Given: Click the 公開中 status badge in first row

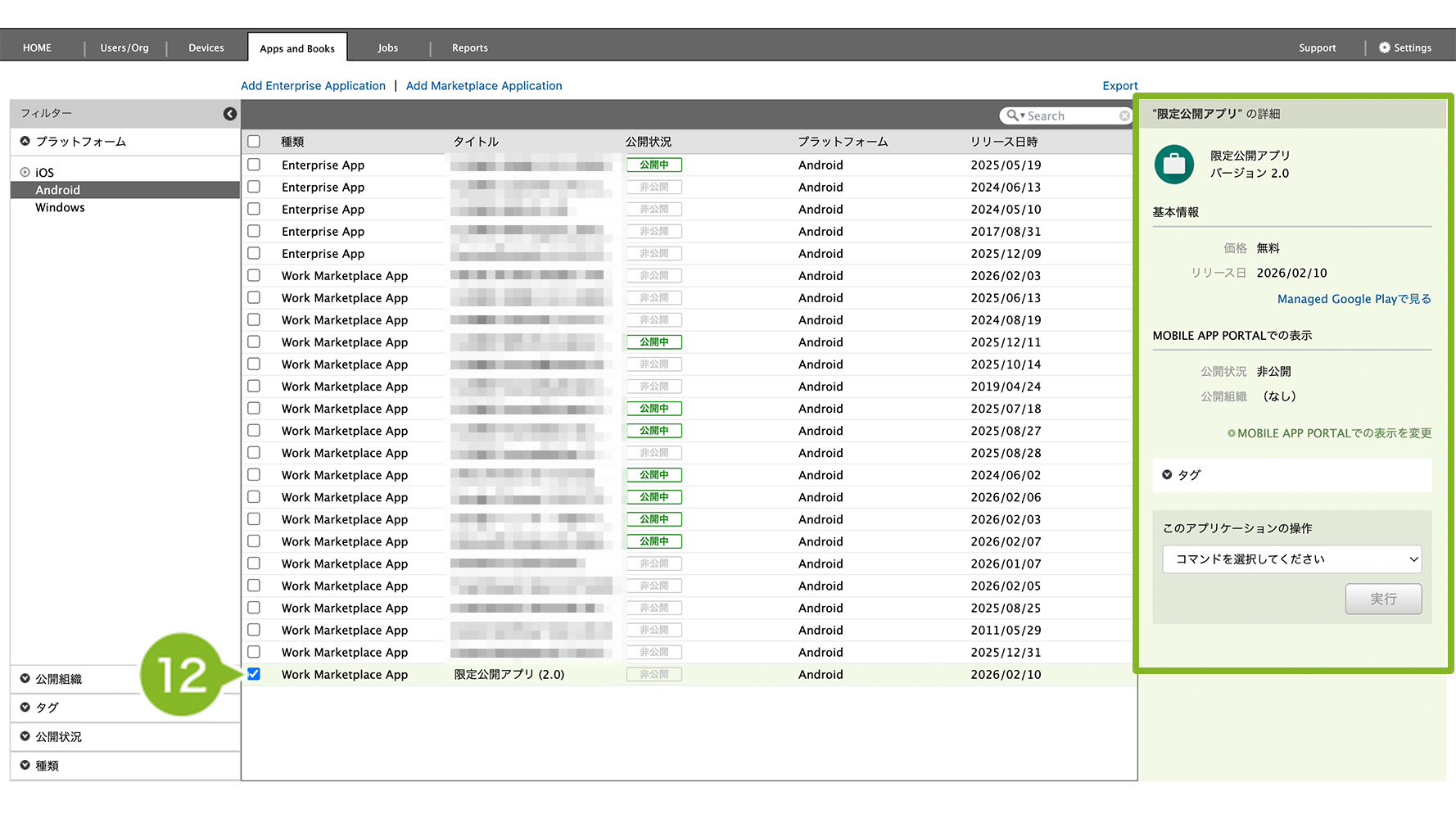Looking at the screenshot, I should click(x=653, y=165).
